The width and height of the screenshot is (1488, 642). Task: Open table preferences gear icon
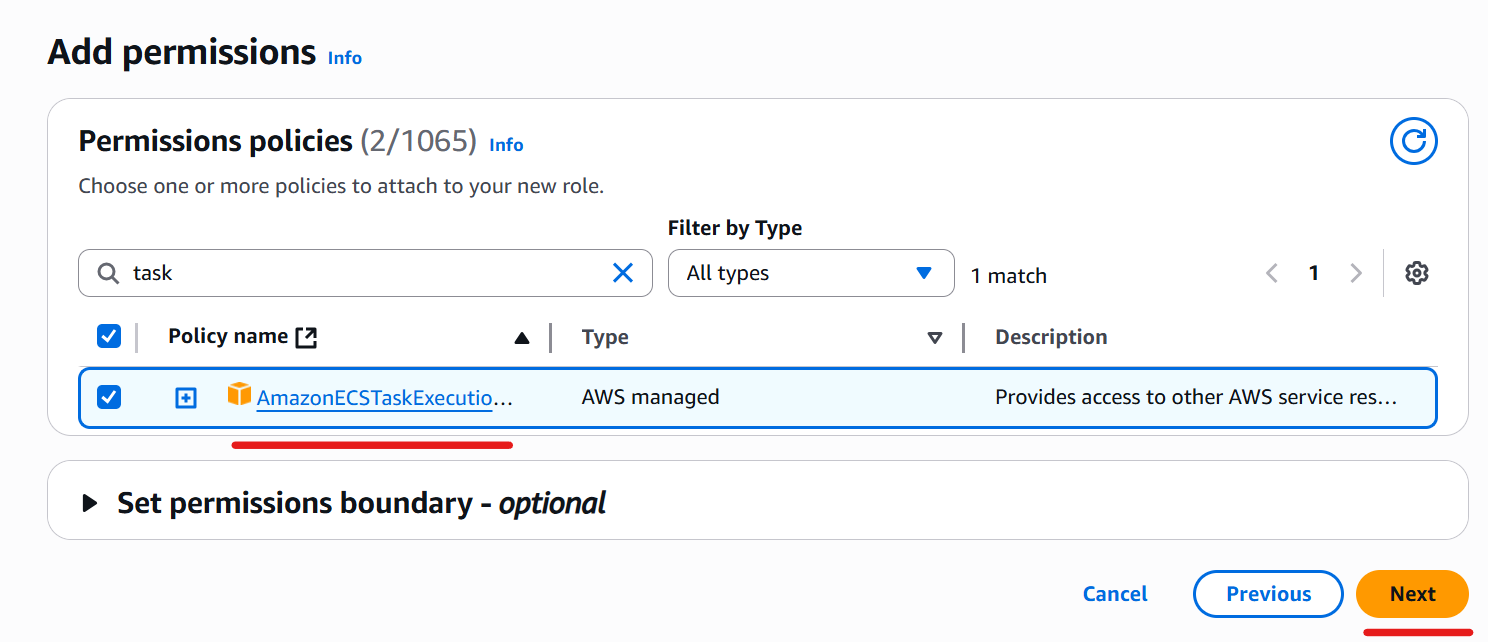[1416, 273]
